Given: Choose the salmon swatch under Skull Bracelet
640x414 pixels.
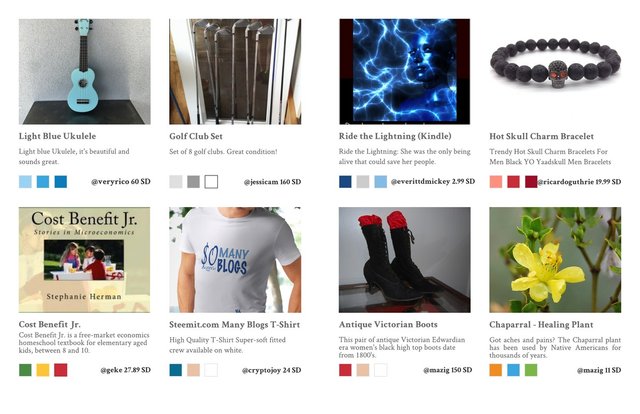Looking at the screenshot, I should point(496,182).
